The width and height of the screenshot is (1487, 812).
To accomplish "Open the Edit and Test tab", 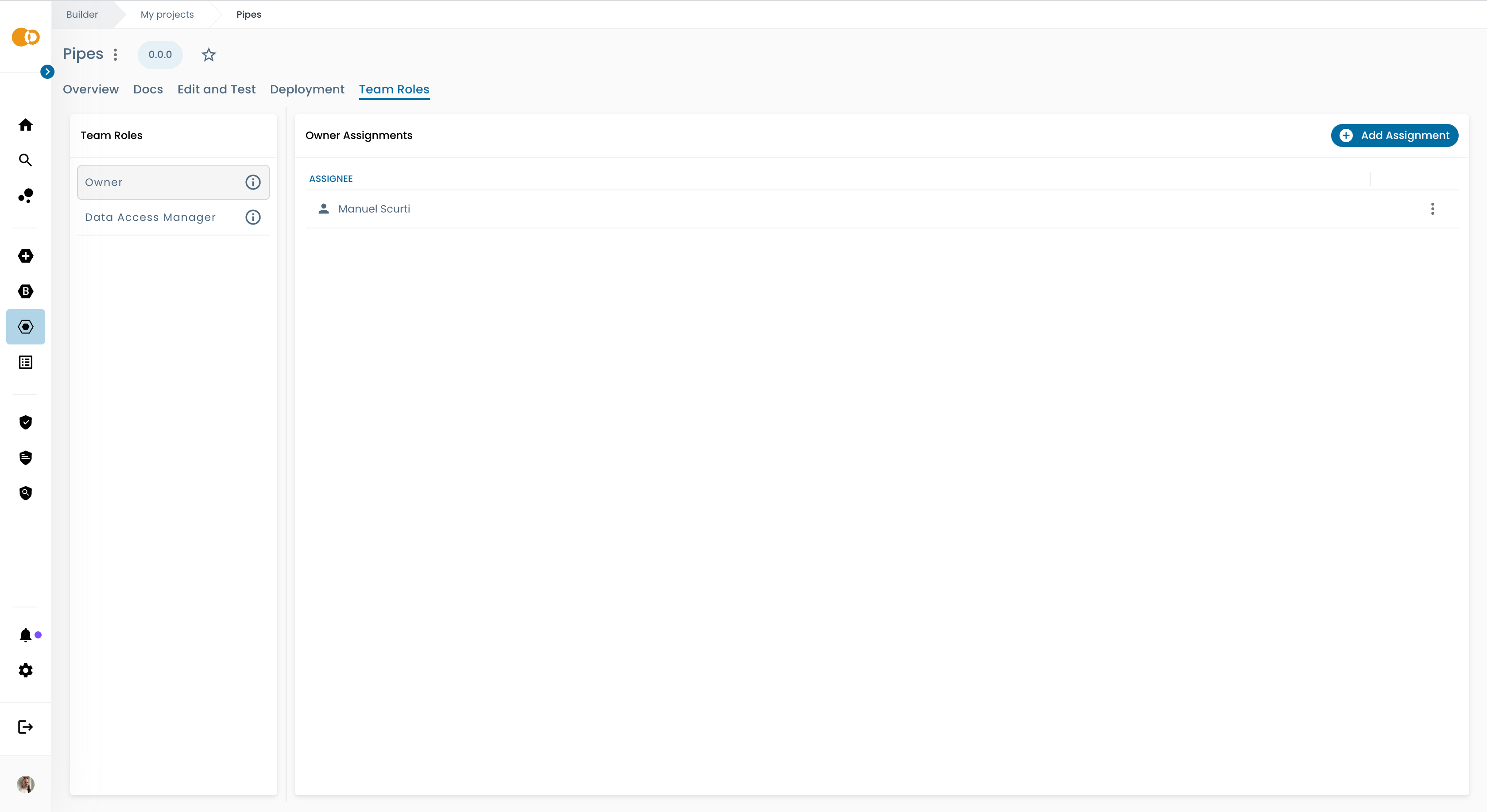I will [216, 89].
